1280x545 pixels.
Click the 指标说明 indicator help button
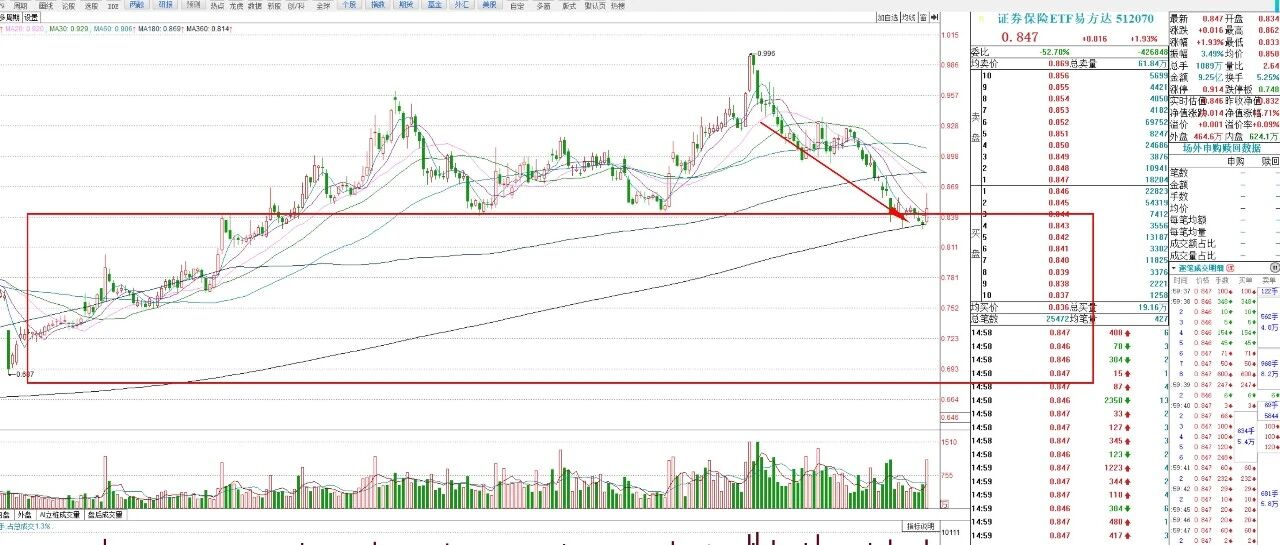click(921, 526)
